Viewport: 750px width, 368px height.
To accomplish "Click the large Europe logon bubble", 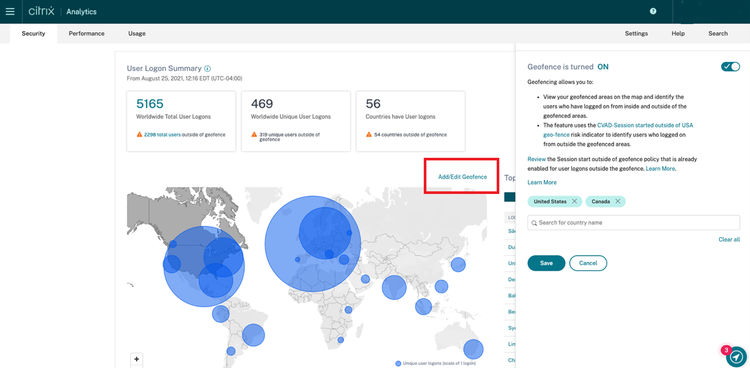I will point(313,244).
